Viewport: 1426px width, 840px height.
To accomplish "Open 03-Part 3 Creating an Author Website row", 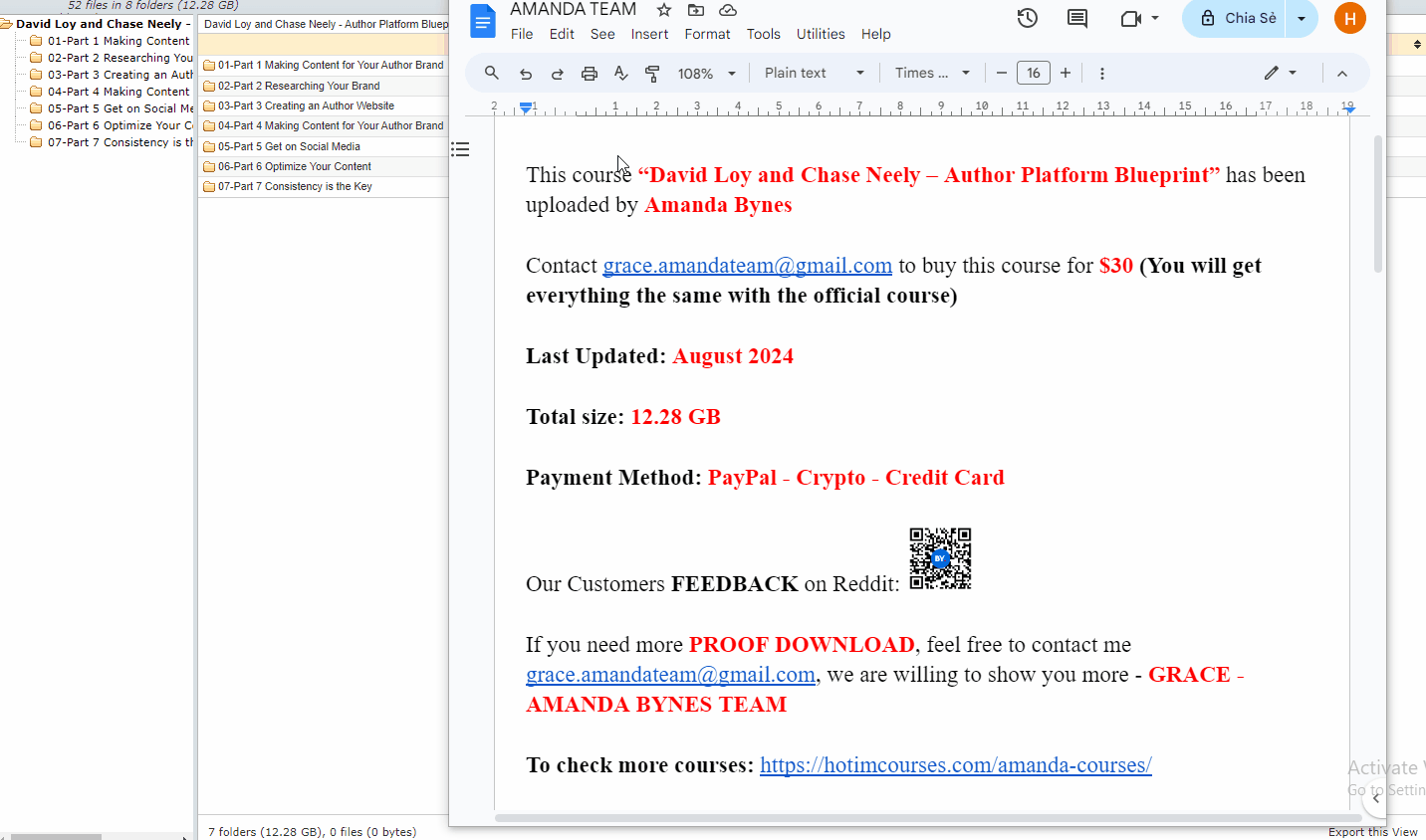I will coord(324,105).
